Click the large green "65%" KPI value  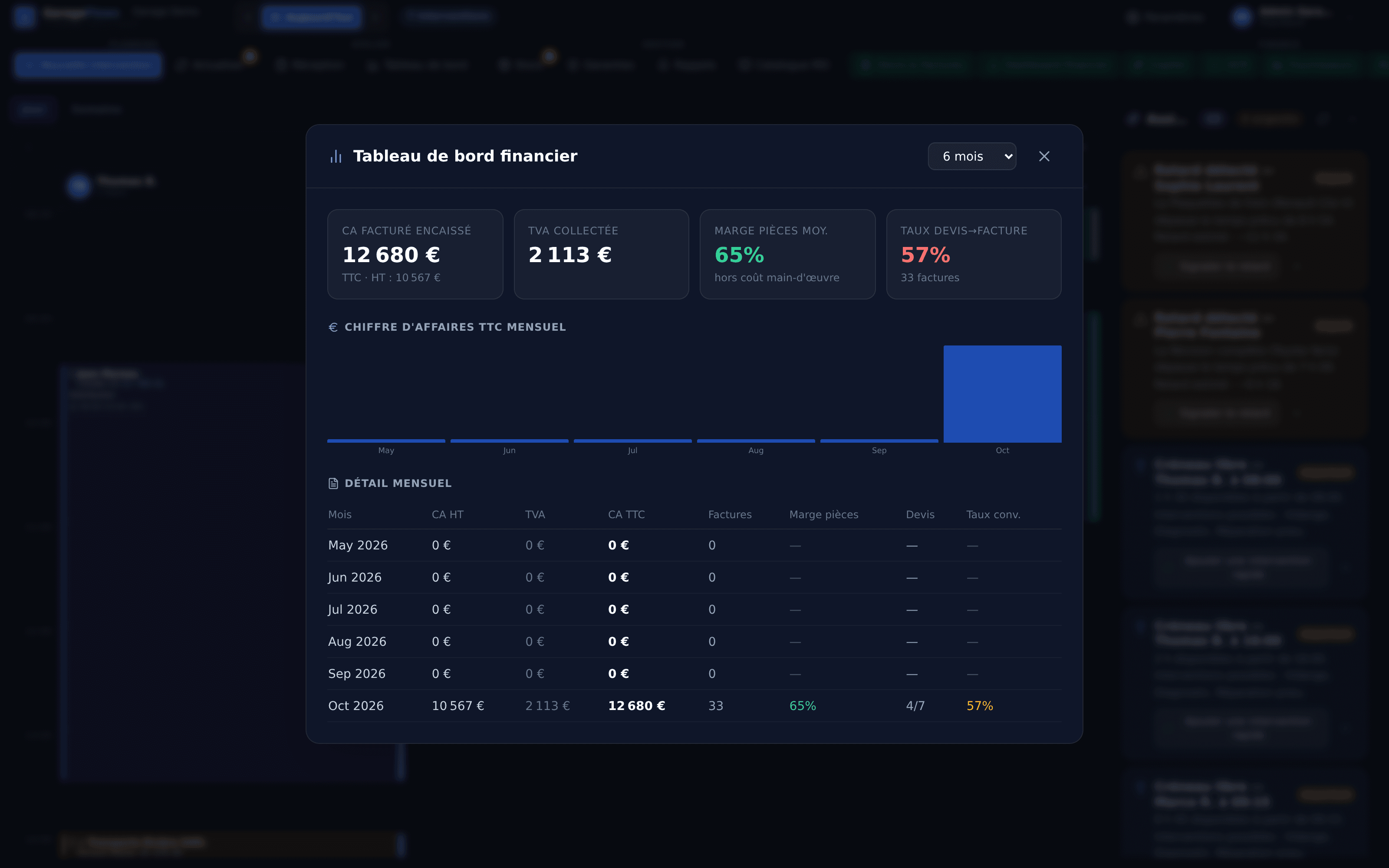click(739, 255)
